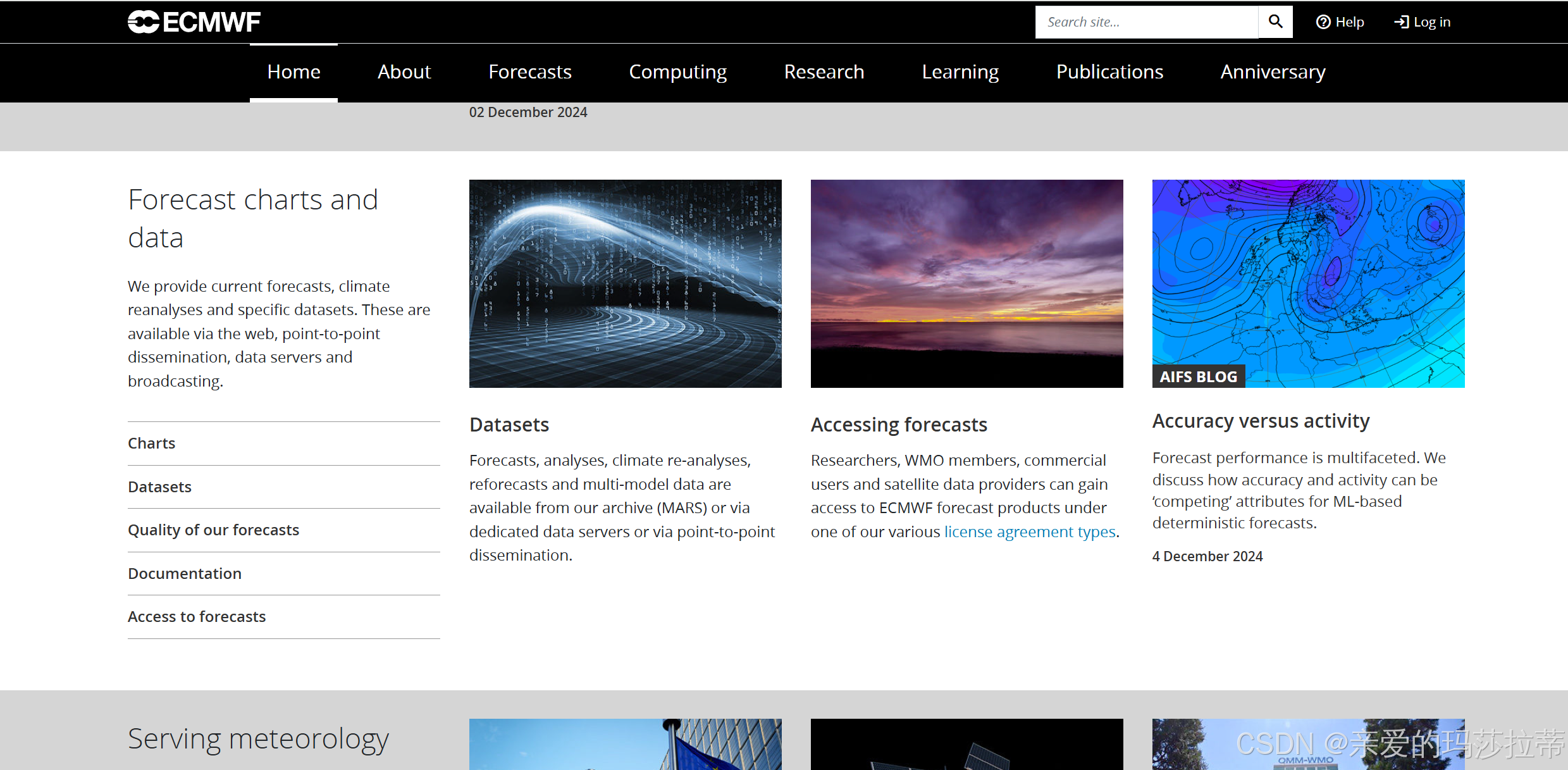Go to the Computing section
This screenshot has width=1568, height=770.
tap(677, 72)
